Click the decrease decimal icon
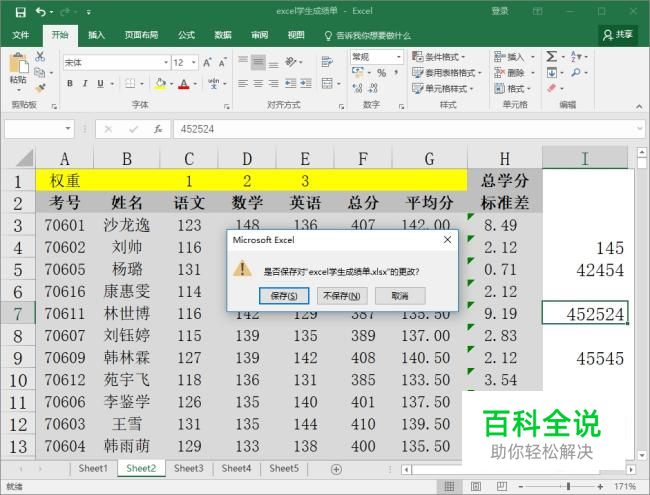This screenshot has width=650, height=495. pyautogui.click(x=373, y=88)
